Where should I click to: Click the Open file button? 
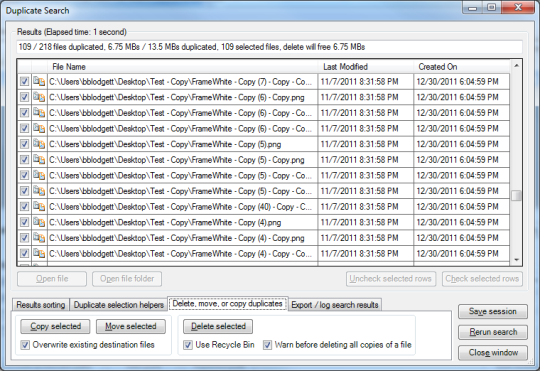(x=52, y=279)
